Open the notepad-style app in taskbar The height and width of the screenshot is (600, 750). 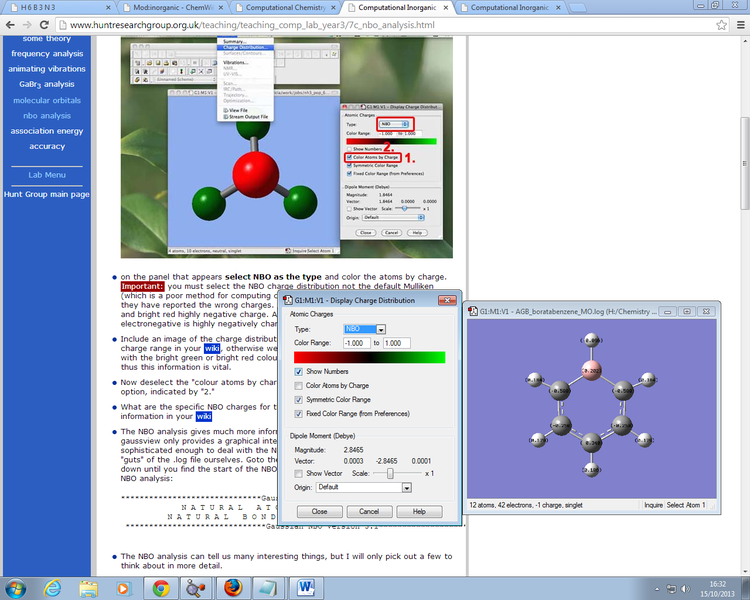tap(269, 588)
